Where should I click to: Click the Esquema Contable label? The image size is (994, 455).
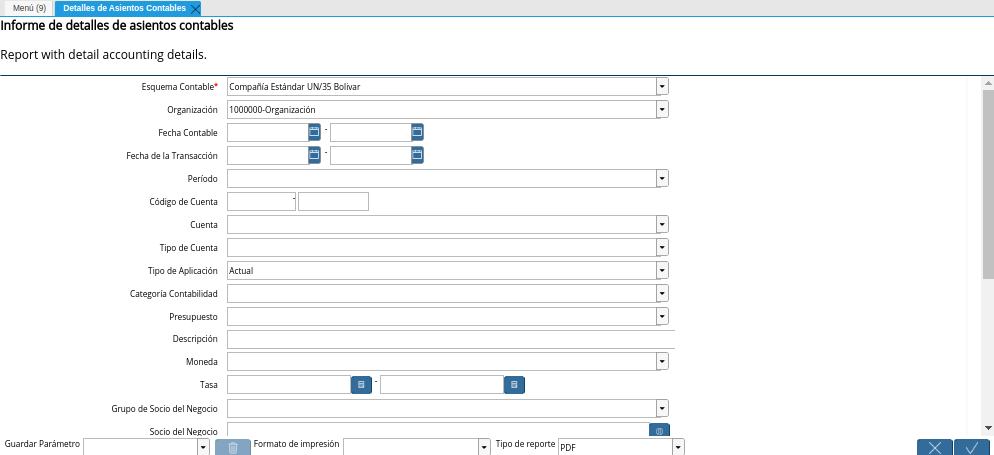coord(179,87)
